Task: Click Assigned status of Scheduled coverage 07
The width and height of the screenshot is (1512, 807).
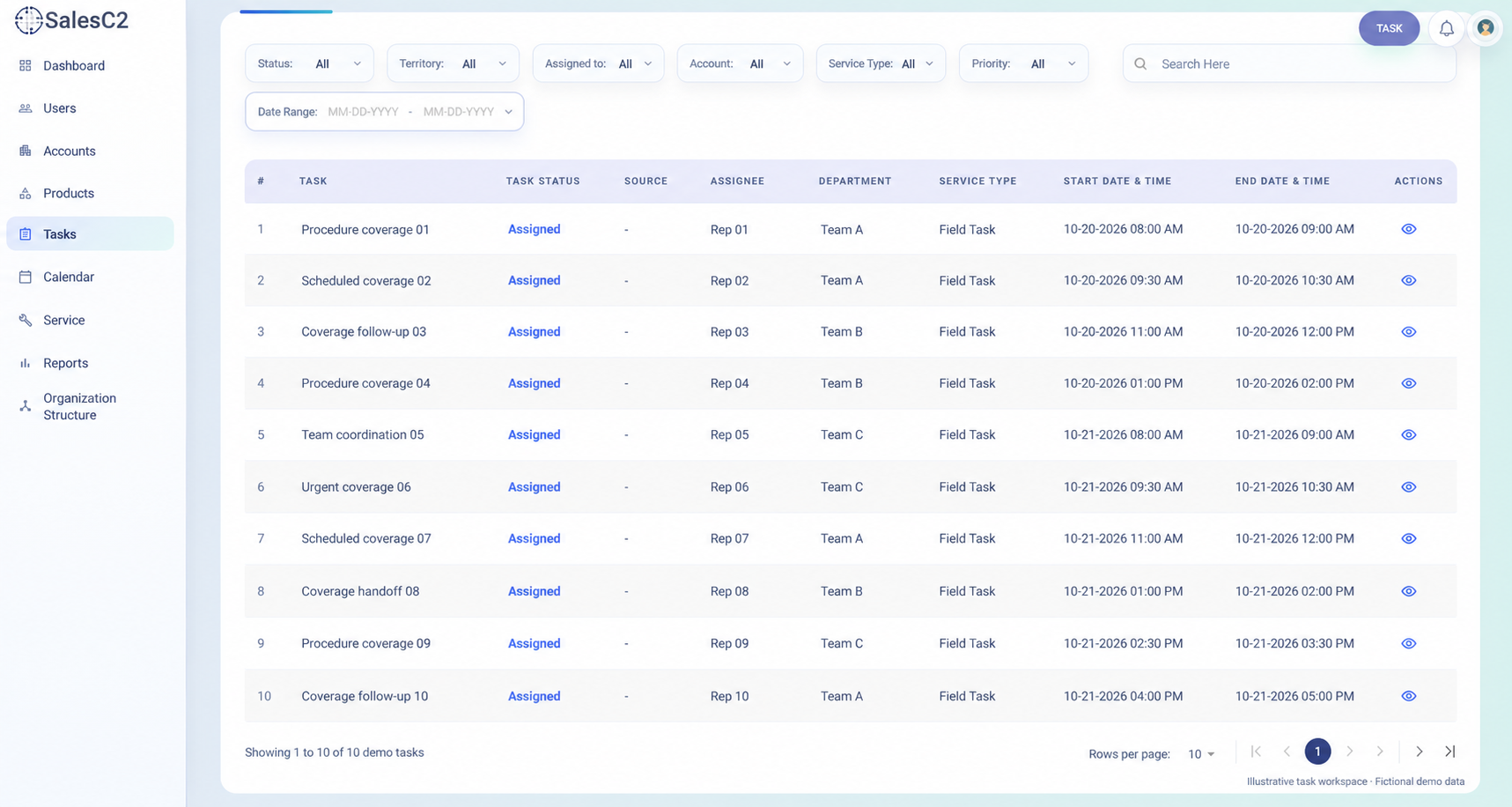Action: pos(534,538)
